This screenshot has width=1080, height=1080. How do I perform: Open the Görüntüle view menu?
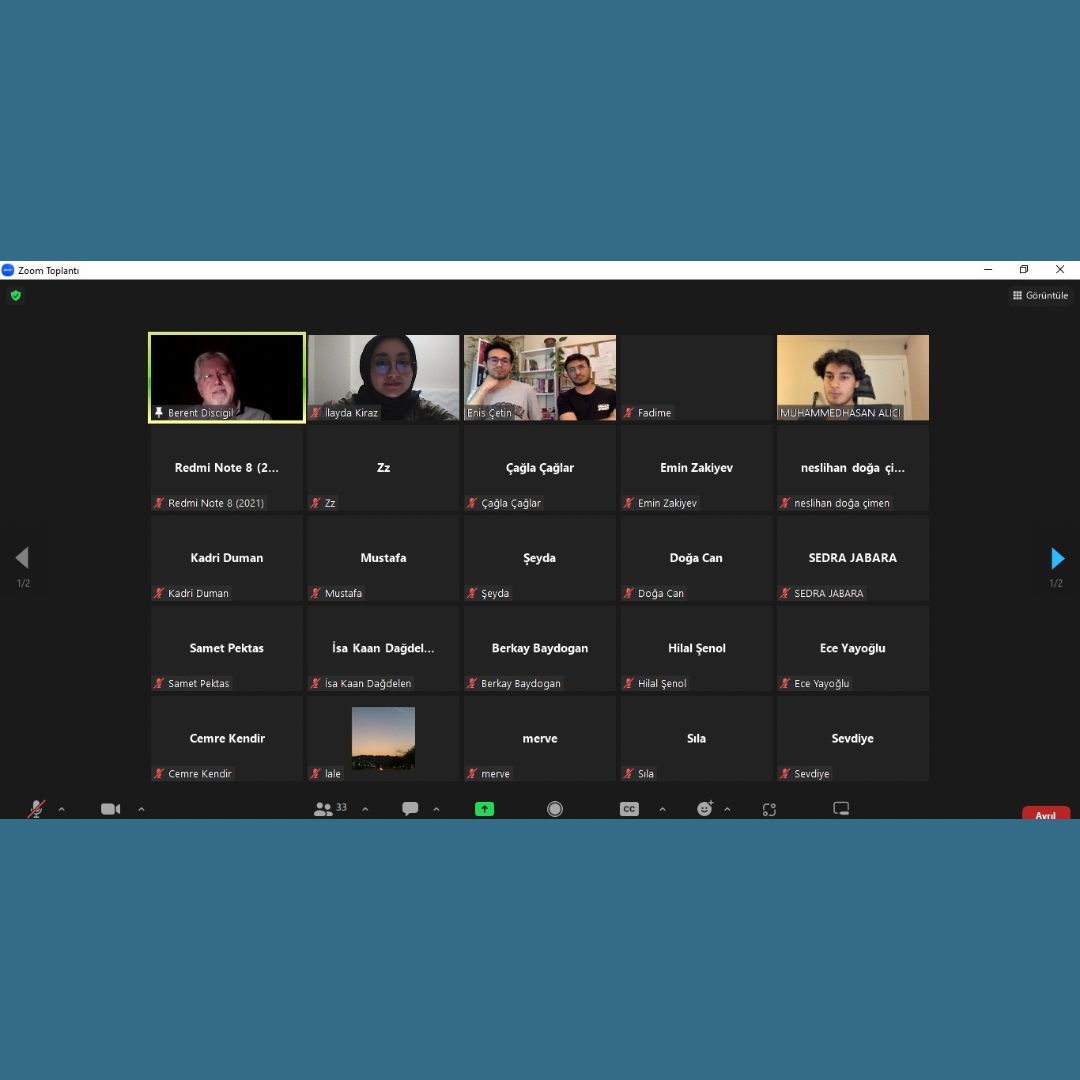pyautogui.click(x=1040, y=295)
